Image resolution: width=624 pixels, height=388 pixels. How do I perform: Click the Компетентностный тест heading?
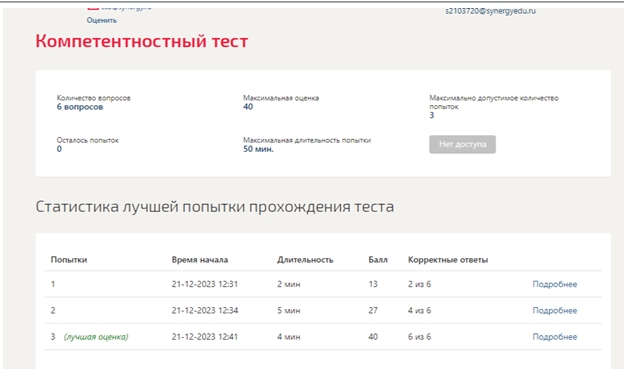tap(142, 41)
